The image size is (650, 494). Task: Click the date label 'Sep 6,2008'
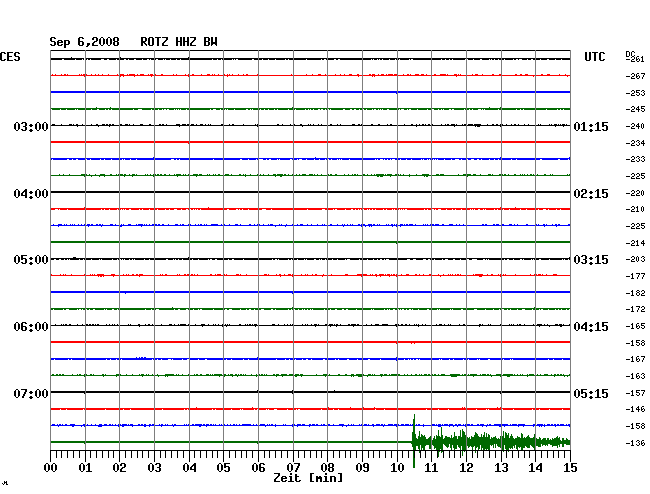point(84,42)
